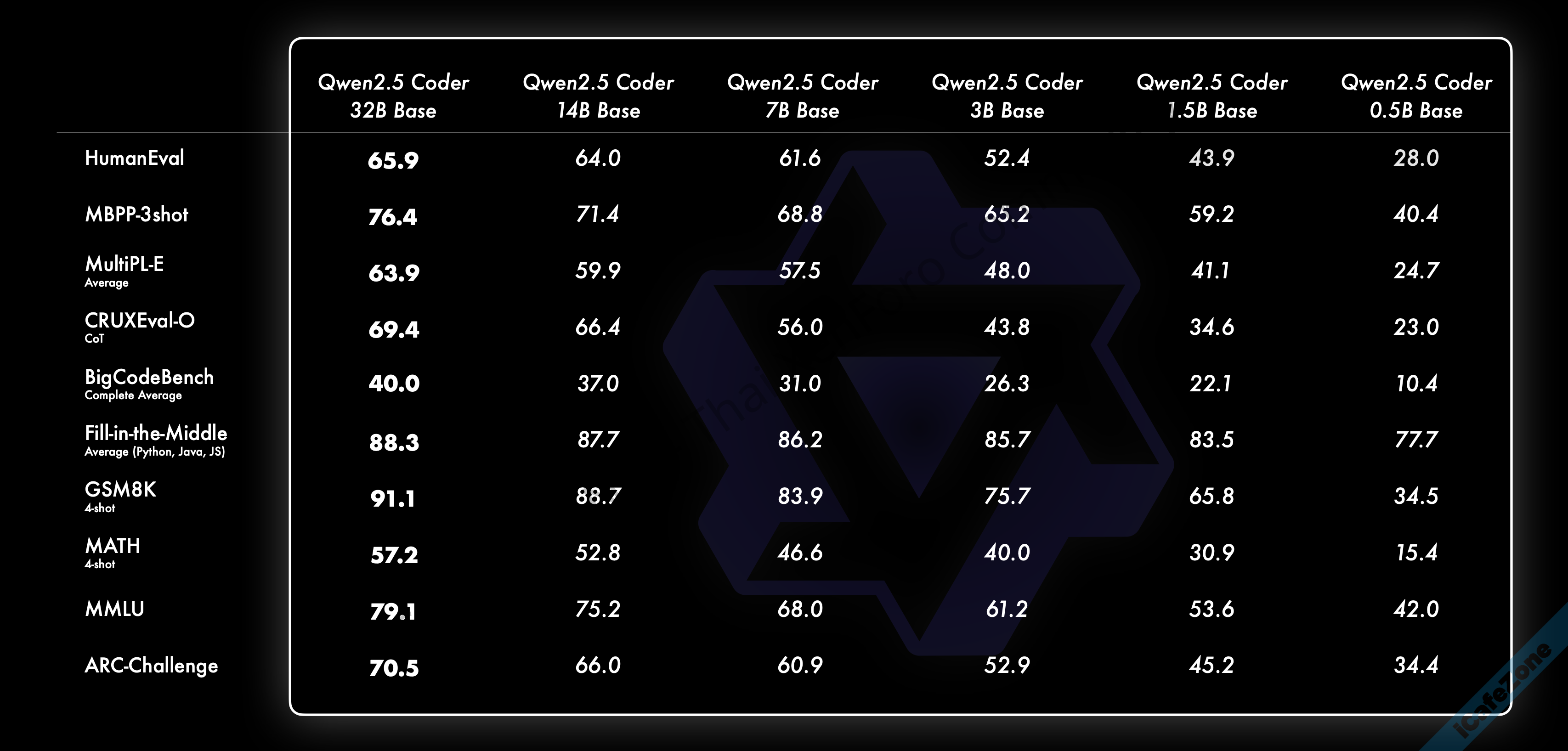This screenshot has height=751, width=1568.
Task: Select the Qwen2.5 Coder 3B Base header
Action: 1007,96
